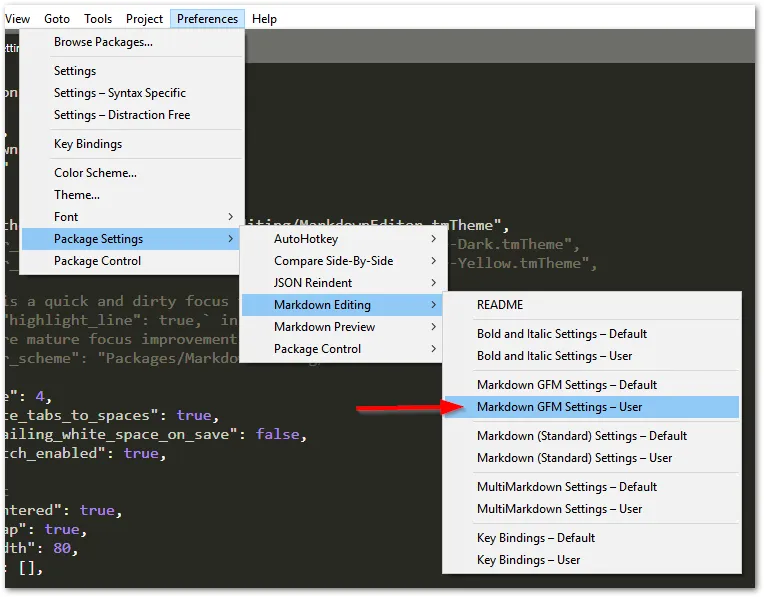
Task: Open the Project menu
Action: pos(144,19)
